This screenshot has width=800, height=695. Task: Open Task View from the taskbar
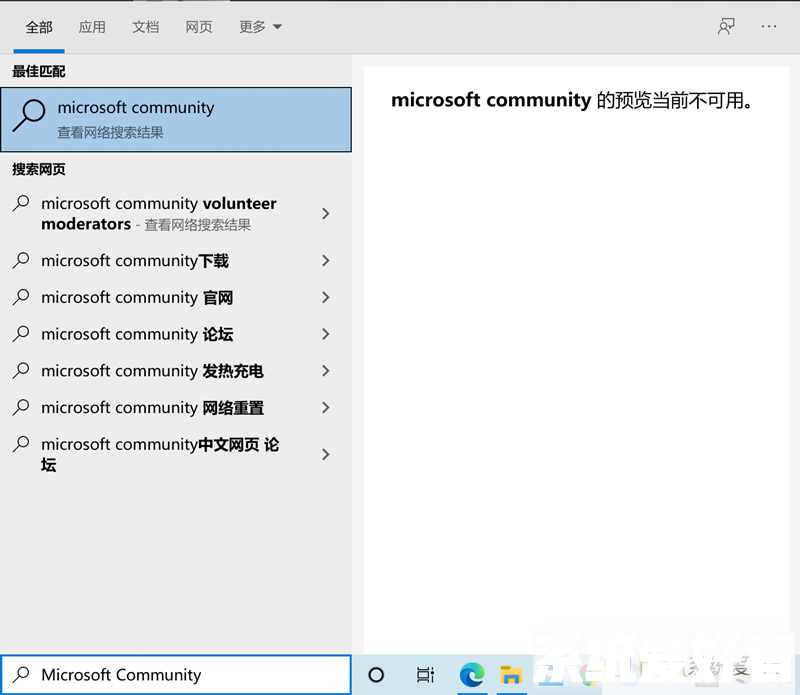click(x=425, y=675)
